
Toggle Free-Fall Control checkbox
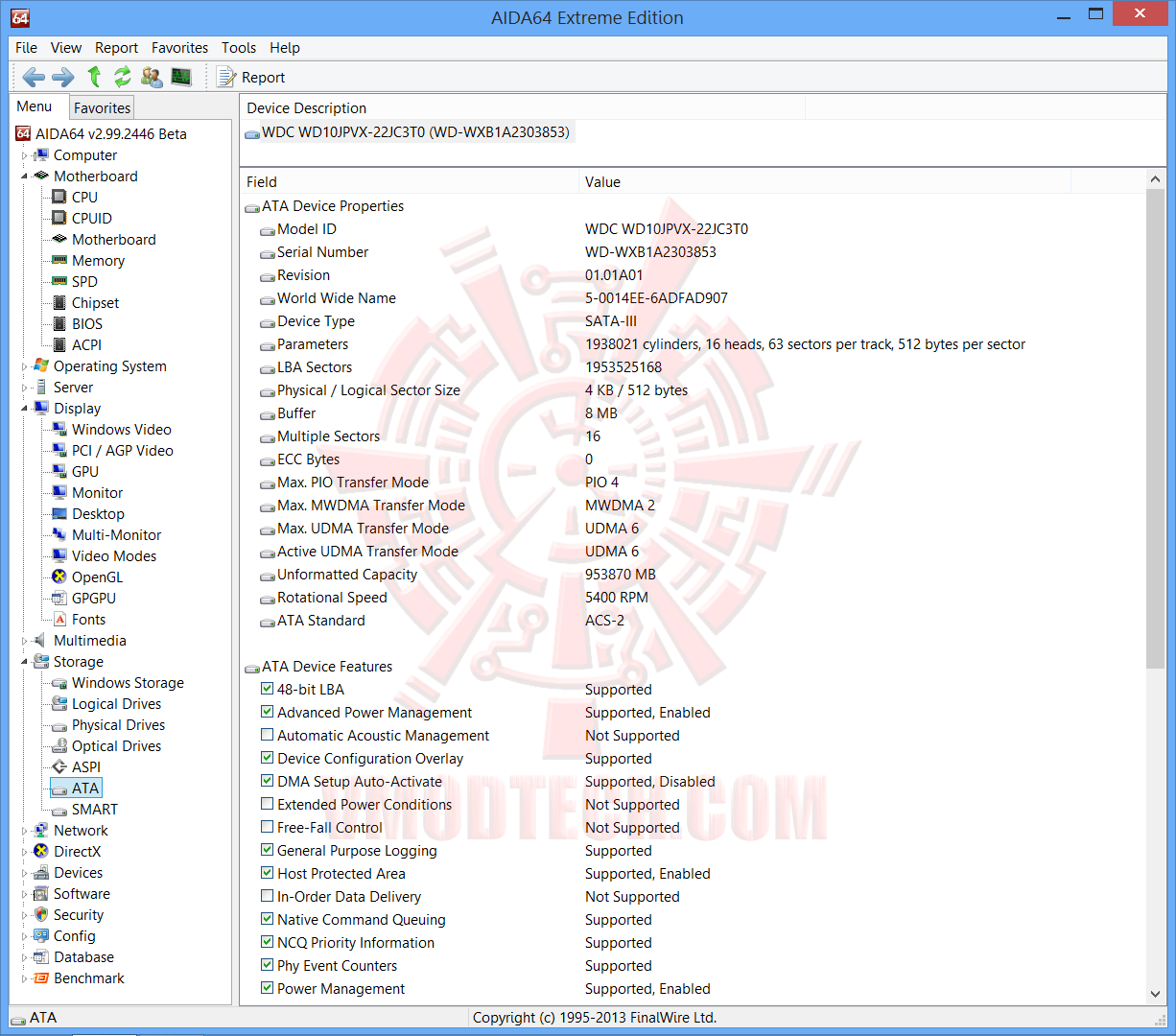(x=268, y=827)
